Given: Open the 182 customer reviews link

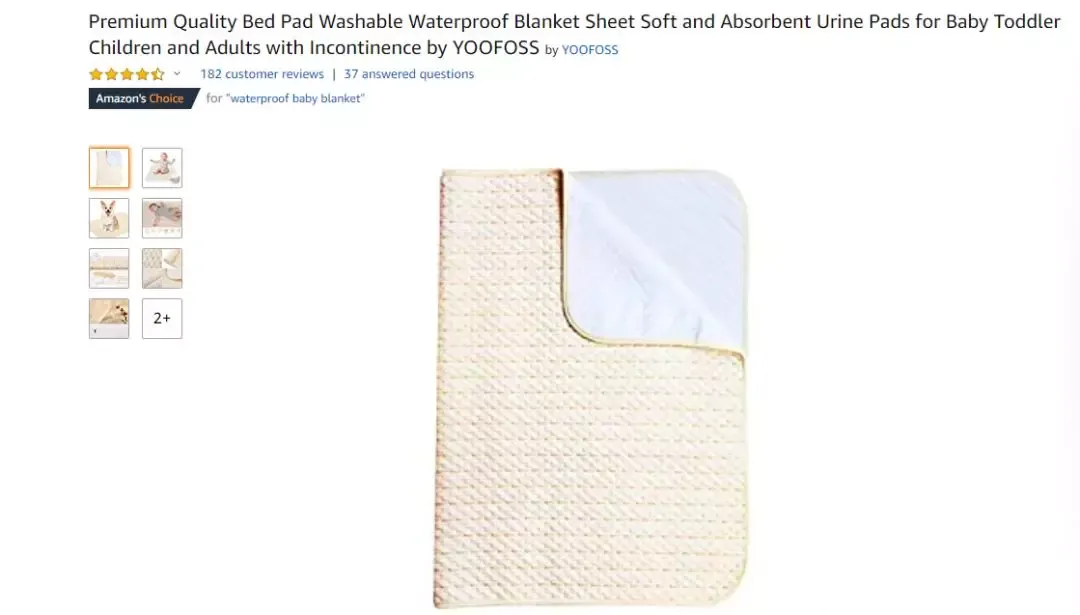Looking at the screenshot, I should point(262,74).
